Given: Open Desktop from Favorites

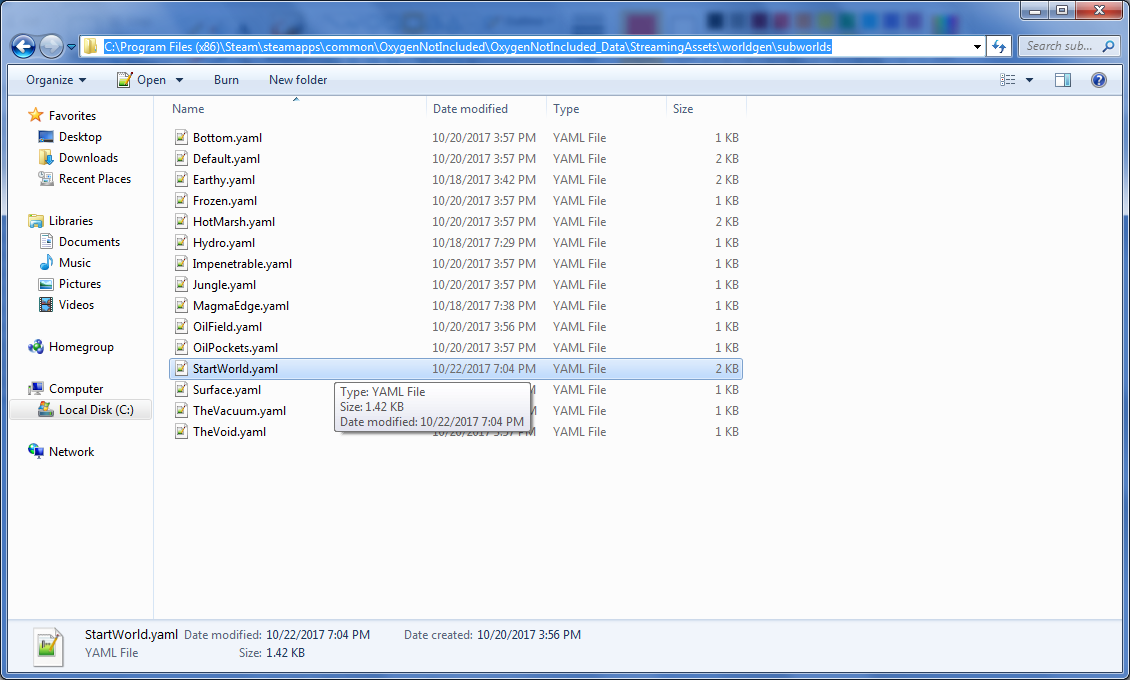Looking at the screenshot, I should click(x=80, y=137).
